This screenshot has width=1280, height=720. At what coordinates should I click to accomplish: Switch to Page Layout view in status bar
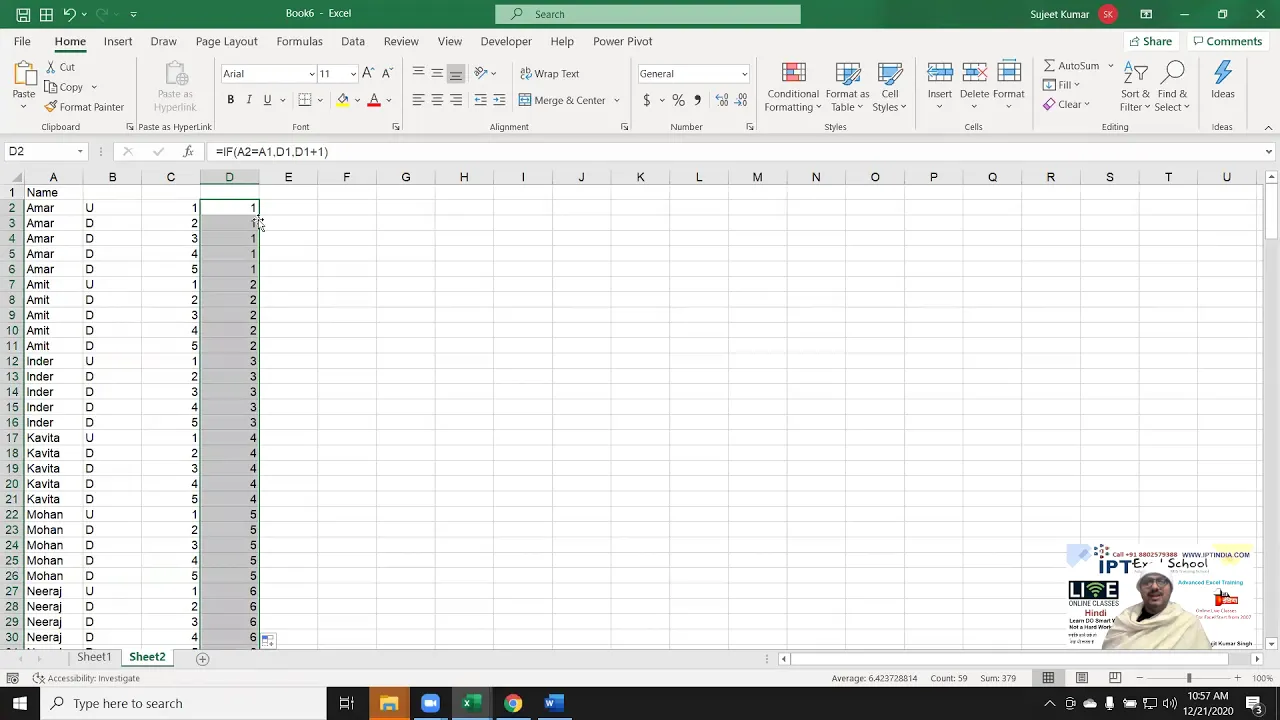click(x=1082, y=678)
